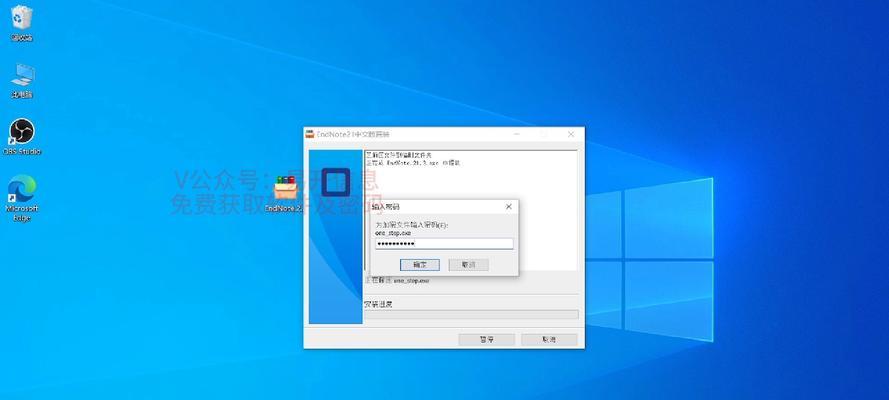Click the 输入密码 dialog title
Viewport: 889px width, 400px height.
point(386,207)
